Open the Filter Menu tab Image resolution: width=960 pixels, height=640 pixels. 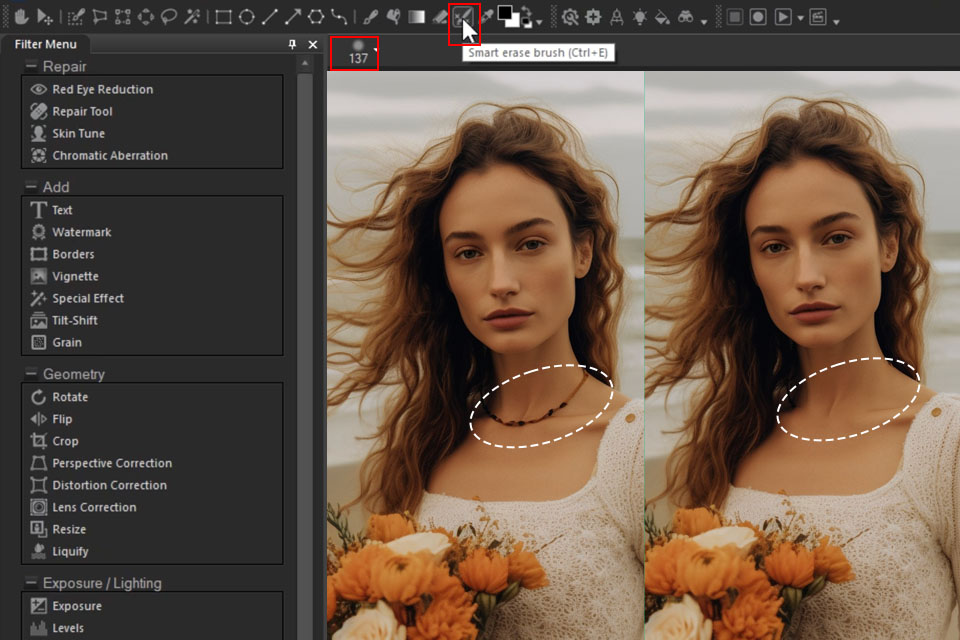pyautogui.click(x=46, y=45)
